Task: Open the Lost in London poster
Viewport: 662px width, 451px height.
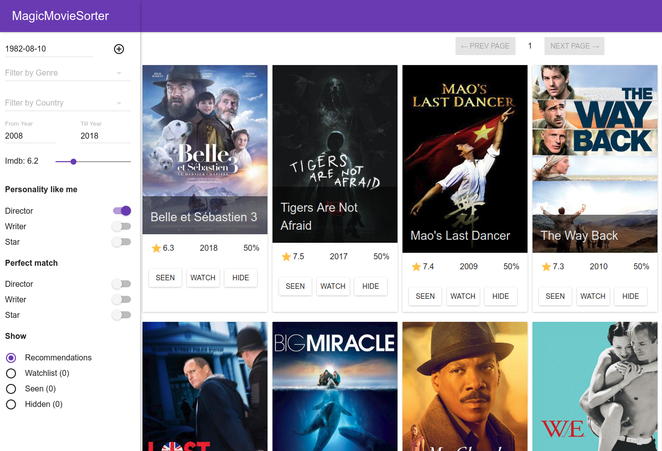Action: (205, 386)
